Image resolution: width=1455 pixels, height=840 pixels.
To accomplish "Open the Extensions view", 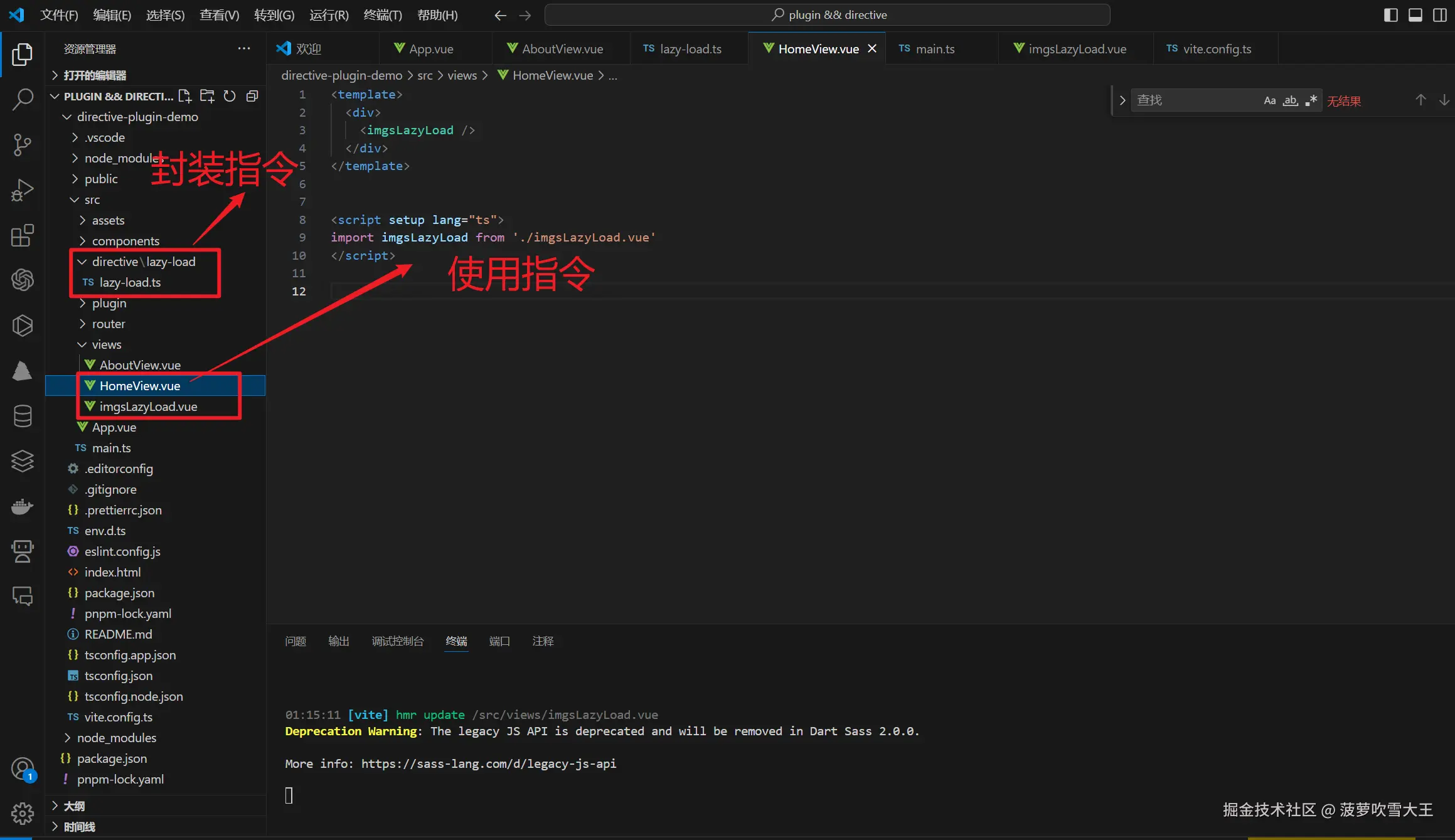I will pos(23,235).
